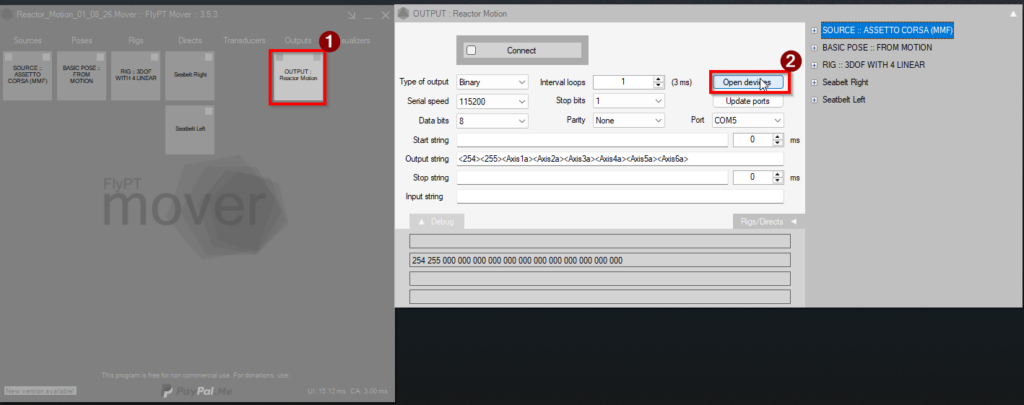This screenshot has height=405, width=1024.
Task: Expand the Seabelt Right tree node
Action: (x=814, y=82)
